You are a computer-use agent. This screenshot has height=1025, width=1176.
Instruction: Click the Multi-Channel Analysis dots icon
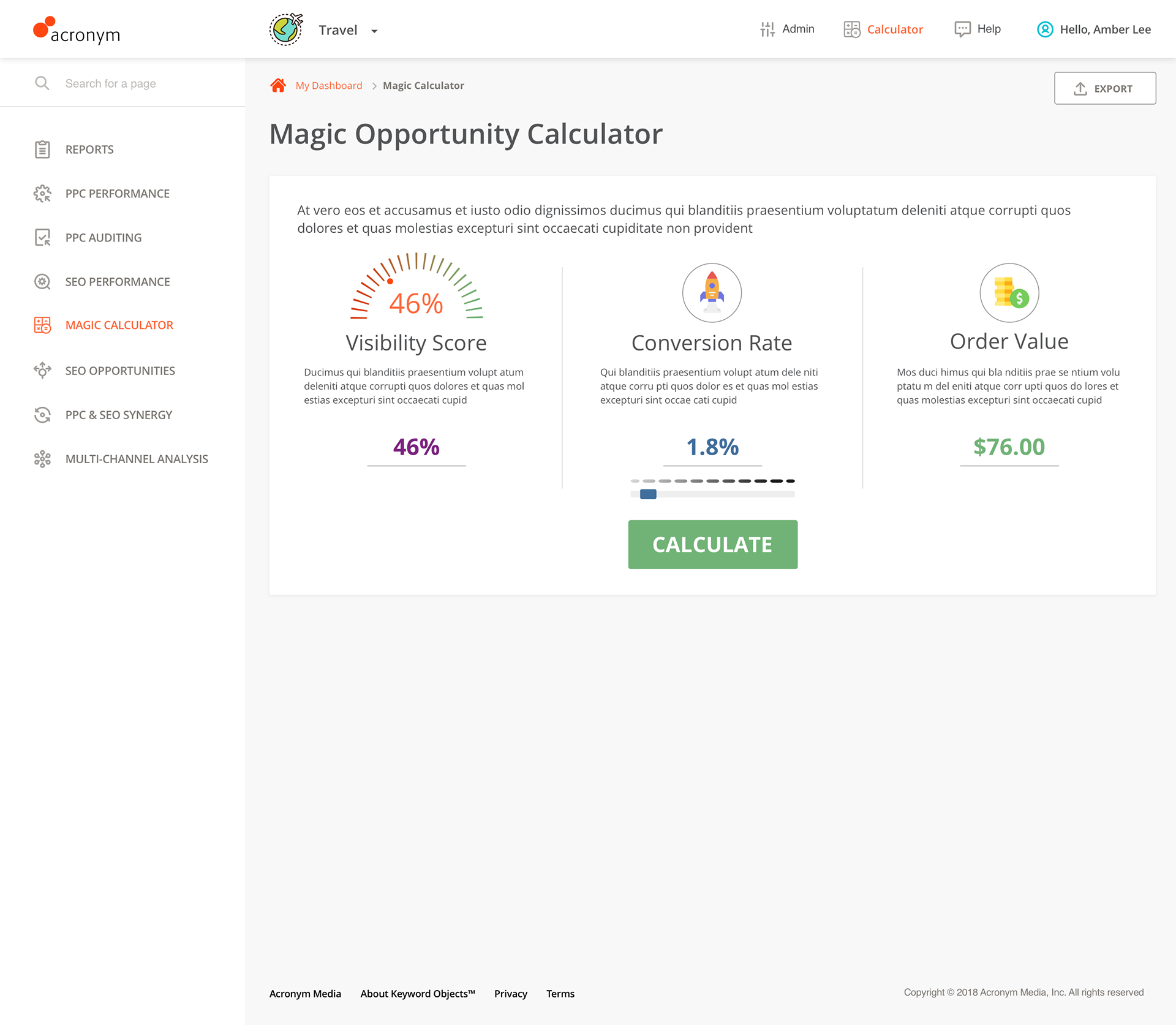[42, 459]
